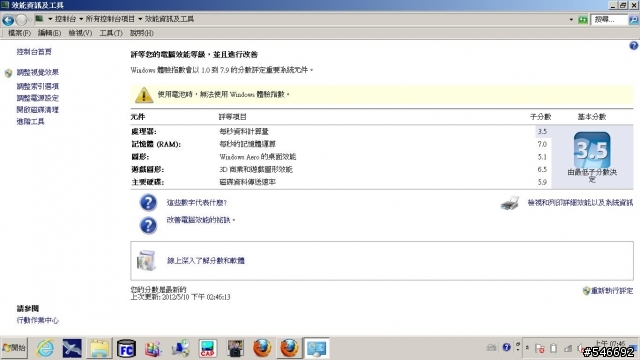Click the help icon beside 這些數字代表什麼
Screen dimensions: 640x360
pos(148,202)
